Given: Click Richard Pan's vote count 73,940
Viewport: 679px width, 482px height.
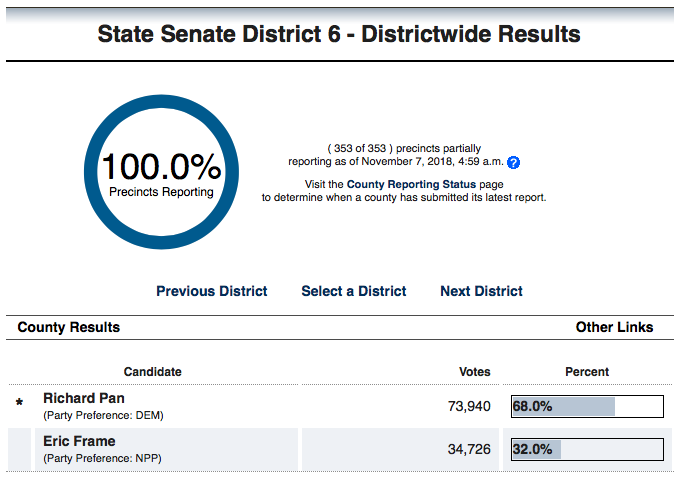Looking at the screenshot, I should (x=469, y=406).
